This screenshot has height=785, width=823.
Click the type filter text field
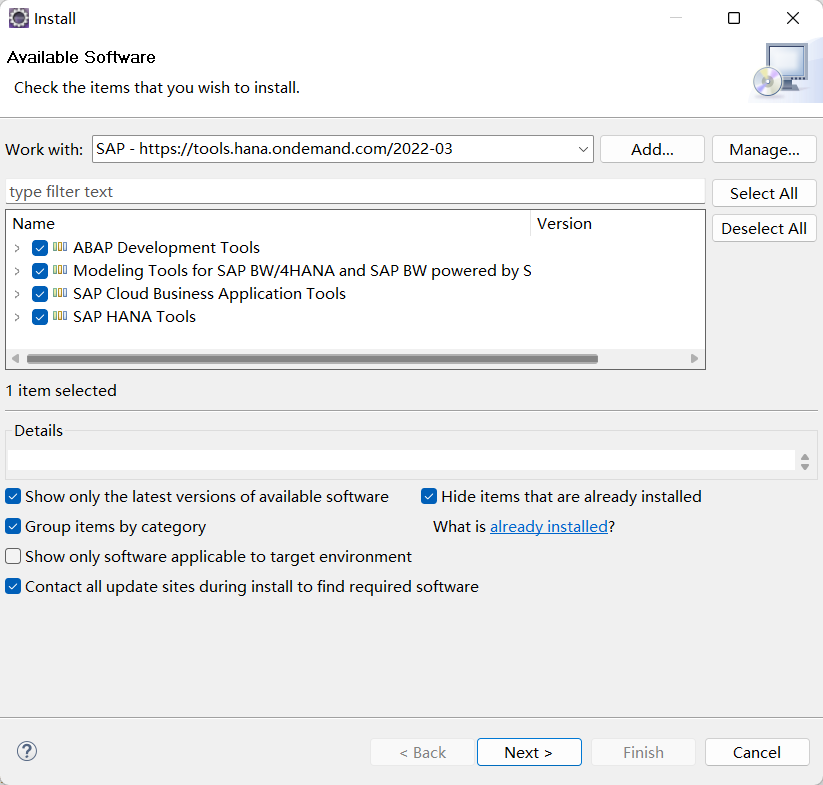point(355,192)
